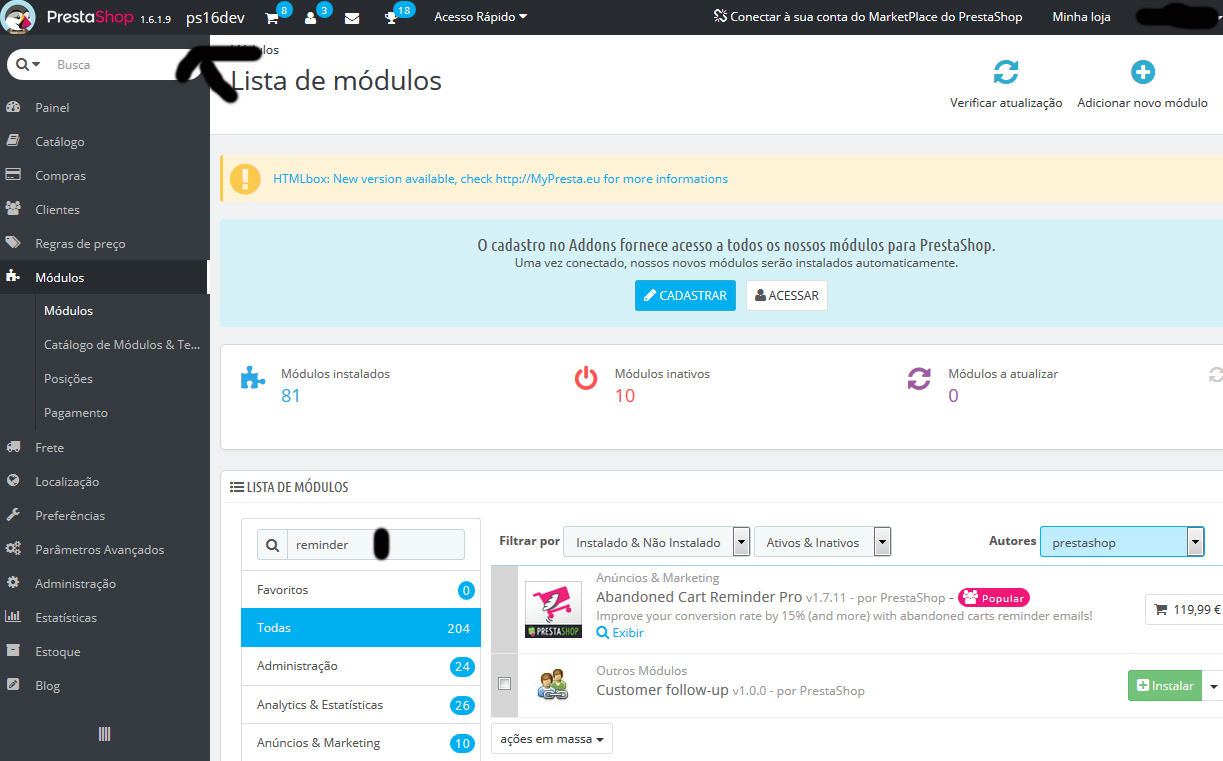The height and width of the screenshot is (761, 1223).
Task: Click the ACESSAR button
Action: [x=787, y=295]
